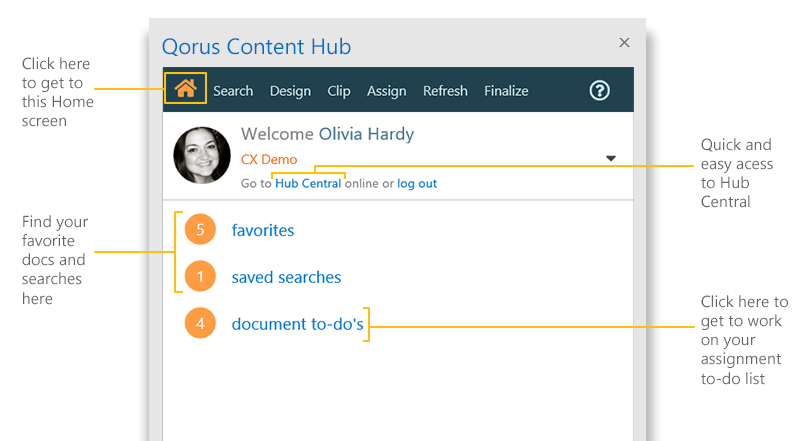Viewport: 800px width, 441px height.
Task: Go to the Home screen icon
Action: 185,88
